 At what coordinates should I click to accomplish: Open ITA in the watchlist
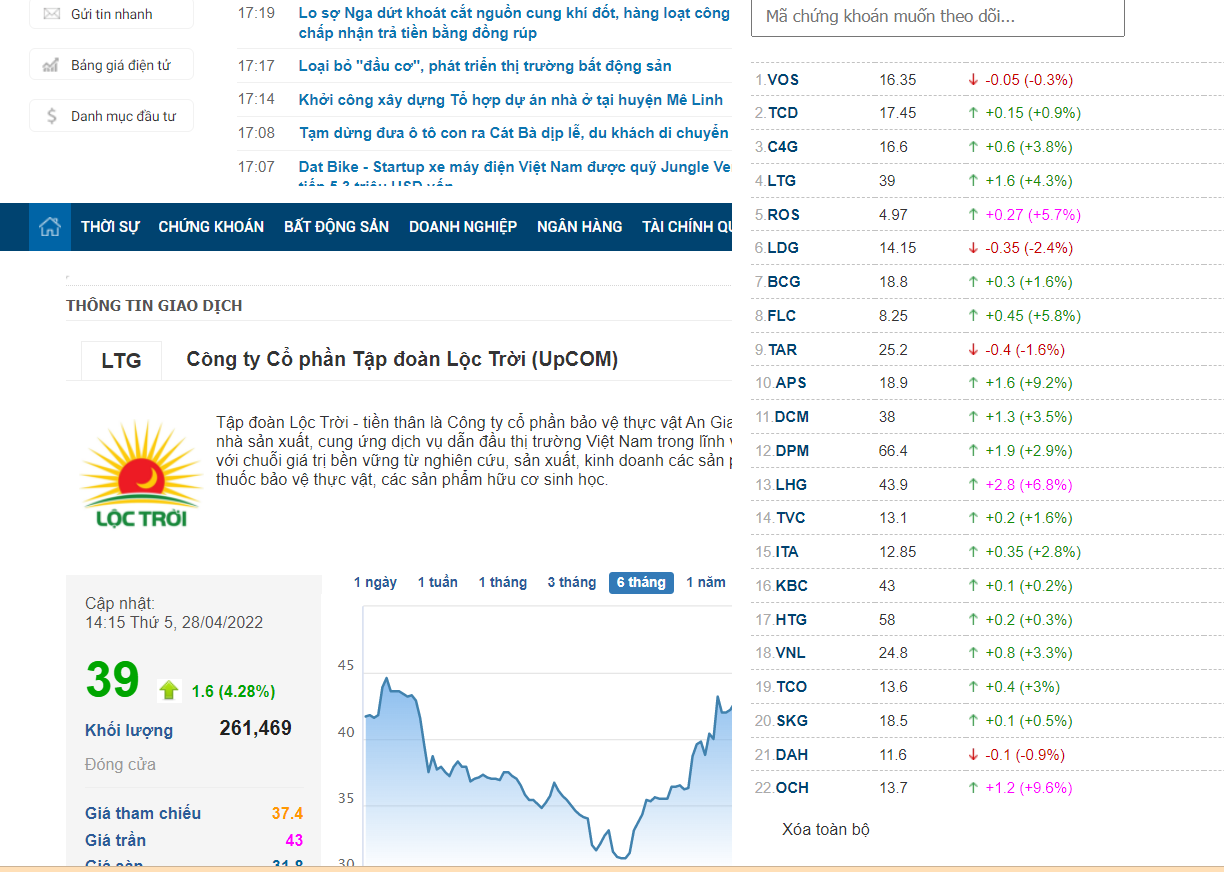pos(787,552)
